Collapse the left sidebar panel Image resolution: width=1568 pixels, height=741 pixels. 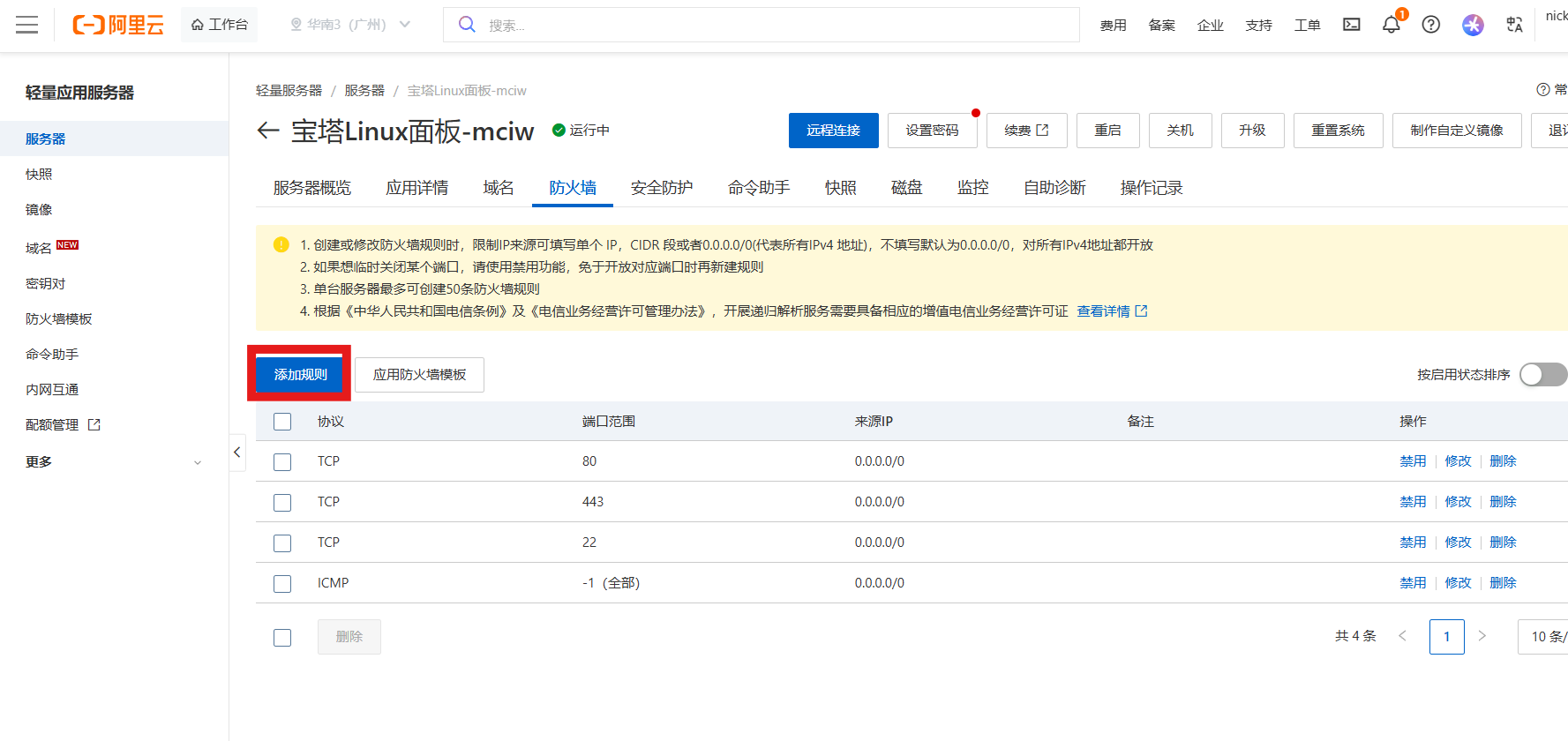pos(236,452)
